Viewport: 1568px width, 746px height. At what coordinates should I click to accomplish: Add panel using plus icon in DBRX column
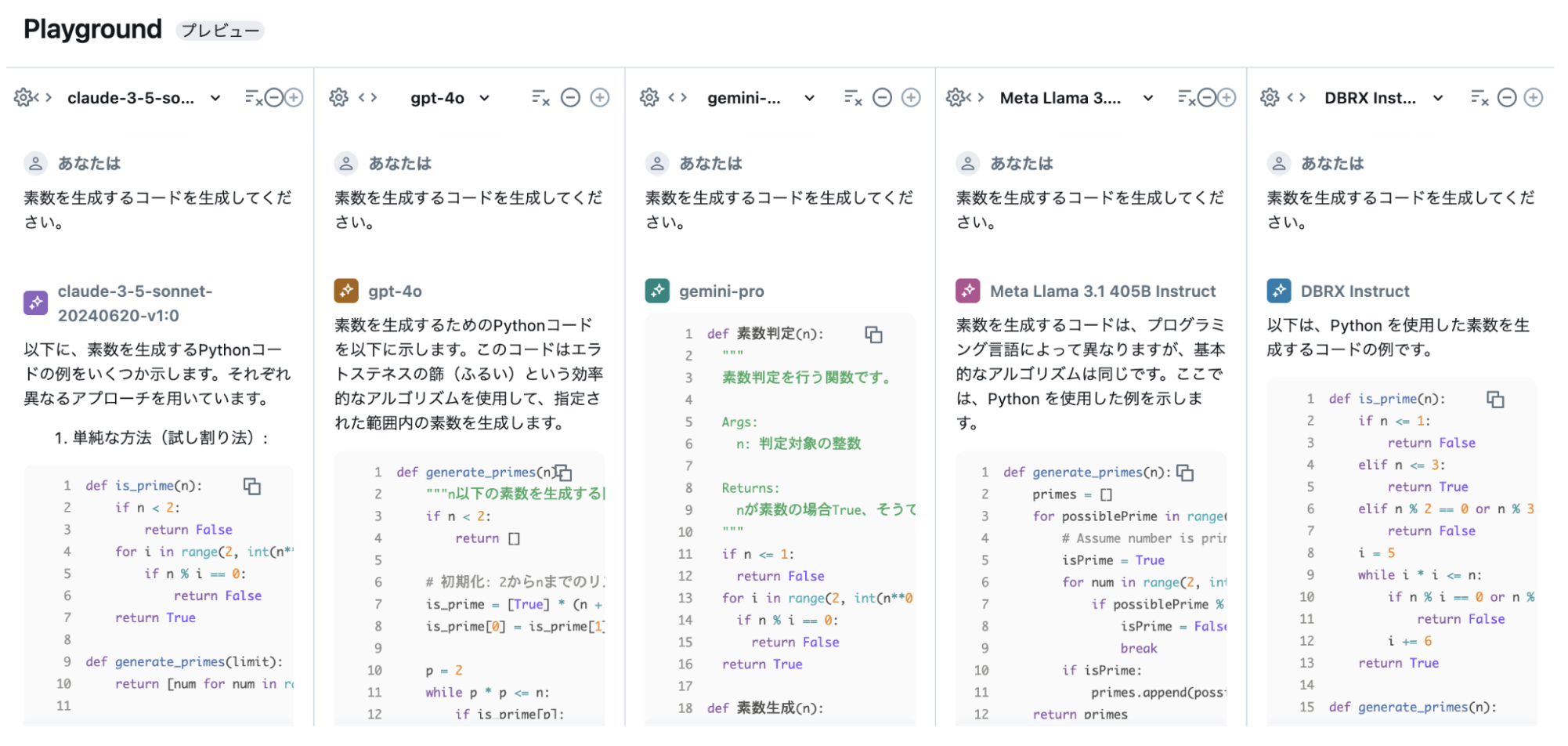pyautogui.click(x=1534, y=97)
